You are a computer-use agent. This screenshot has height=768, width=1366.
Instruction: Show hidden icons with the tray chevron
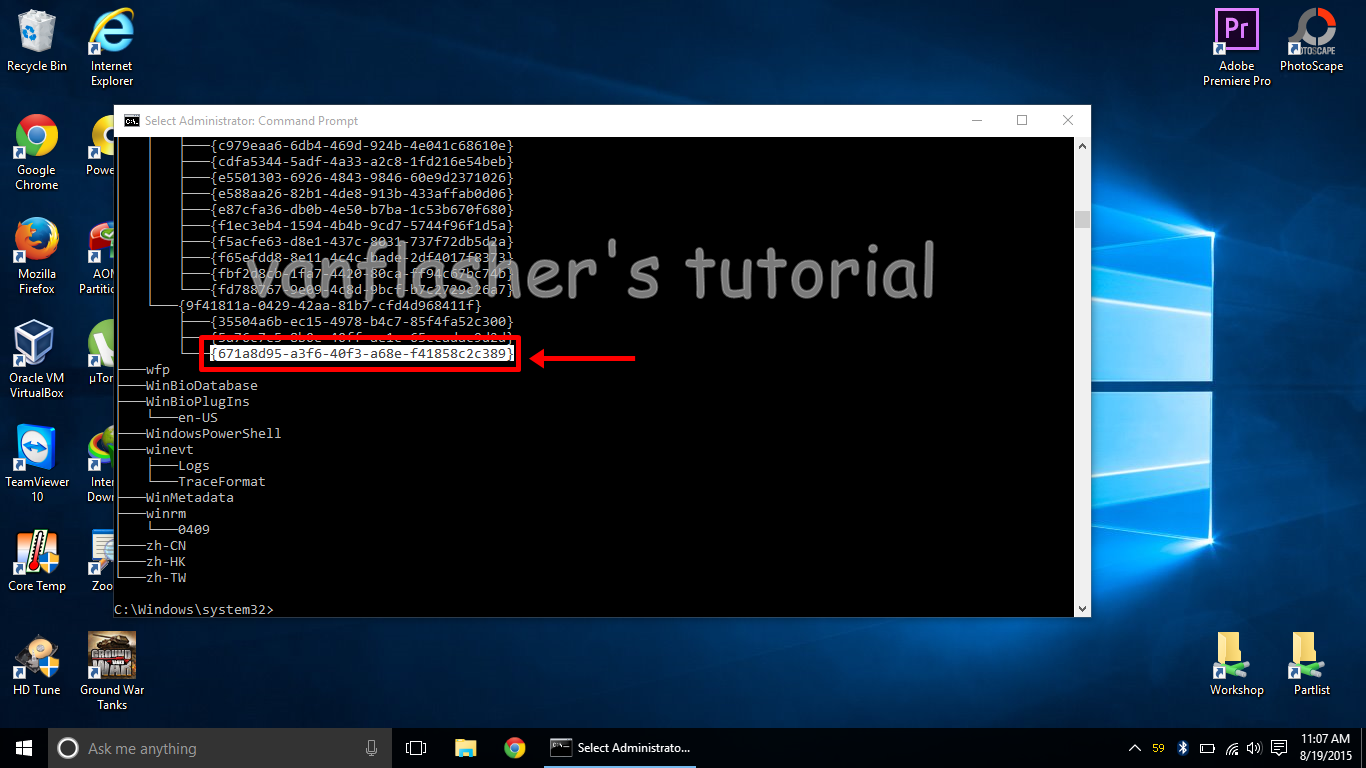pos(1134,747)
